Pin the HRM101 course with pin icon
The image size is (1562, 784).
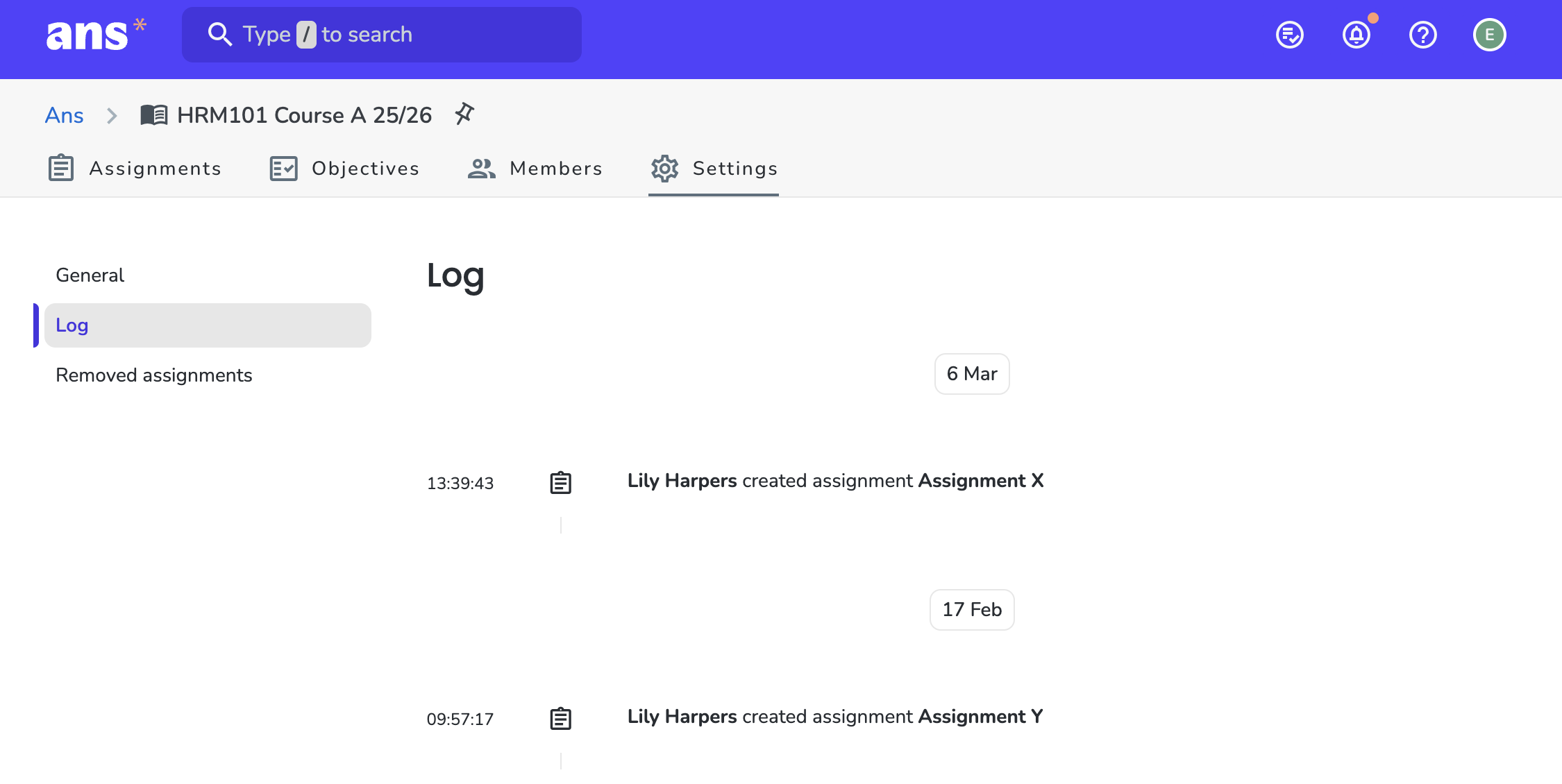[x=464, y=114]
